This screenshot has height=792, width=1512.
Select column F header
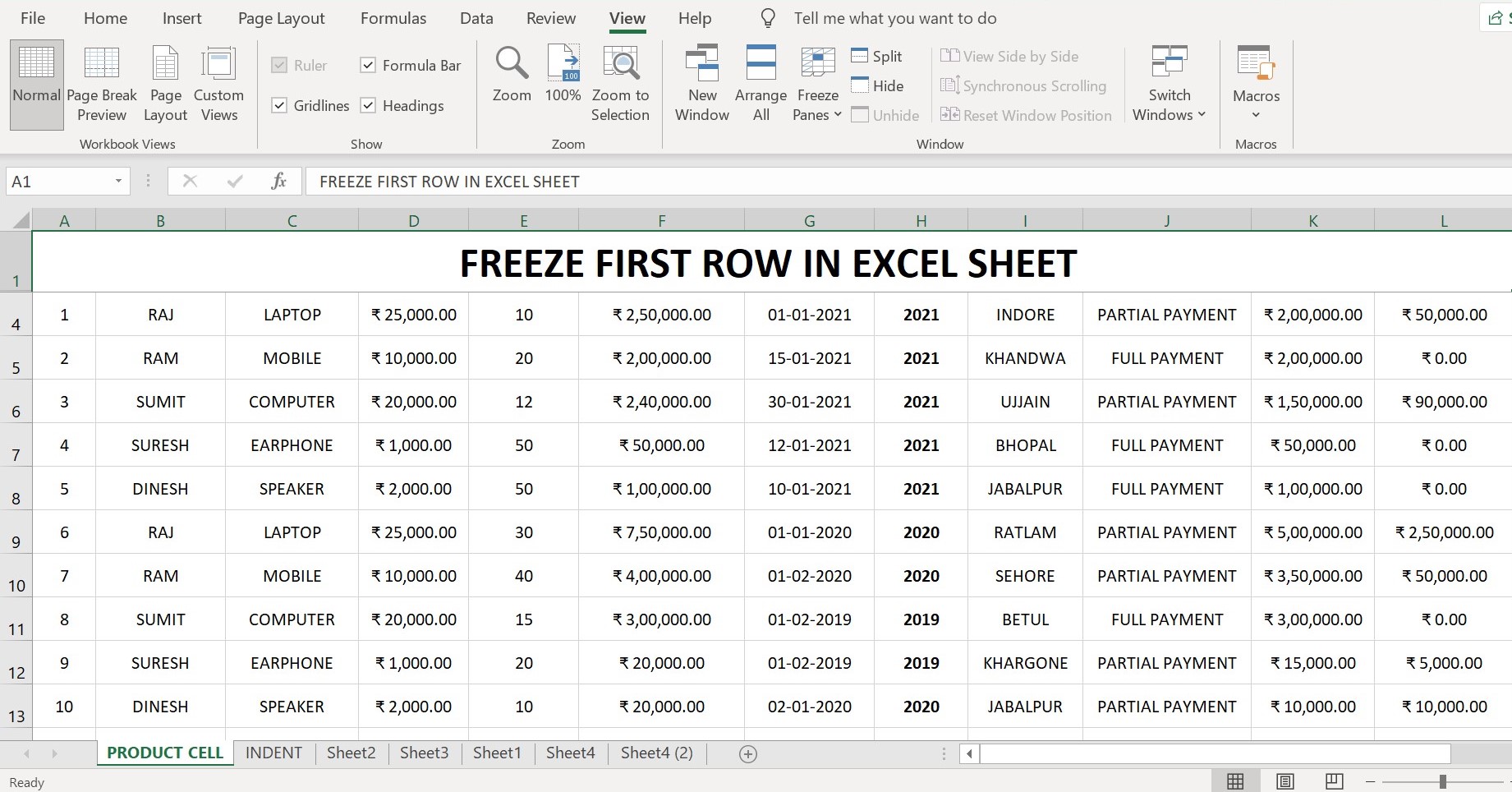pyautogui.click(x=661, y=220)
